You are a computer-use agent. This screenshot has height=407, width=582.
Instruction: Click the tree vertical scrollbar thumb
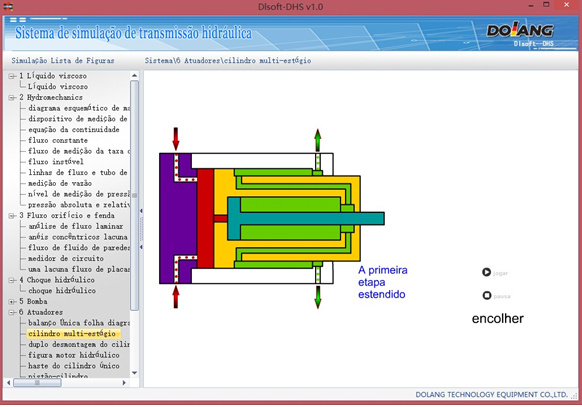[134, 196]
